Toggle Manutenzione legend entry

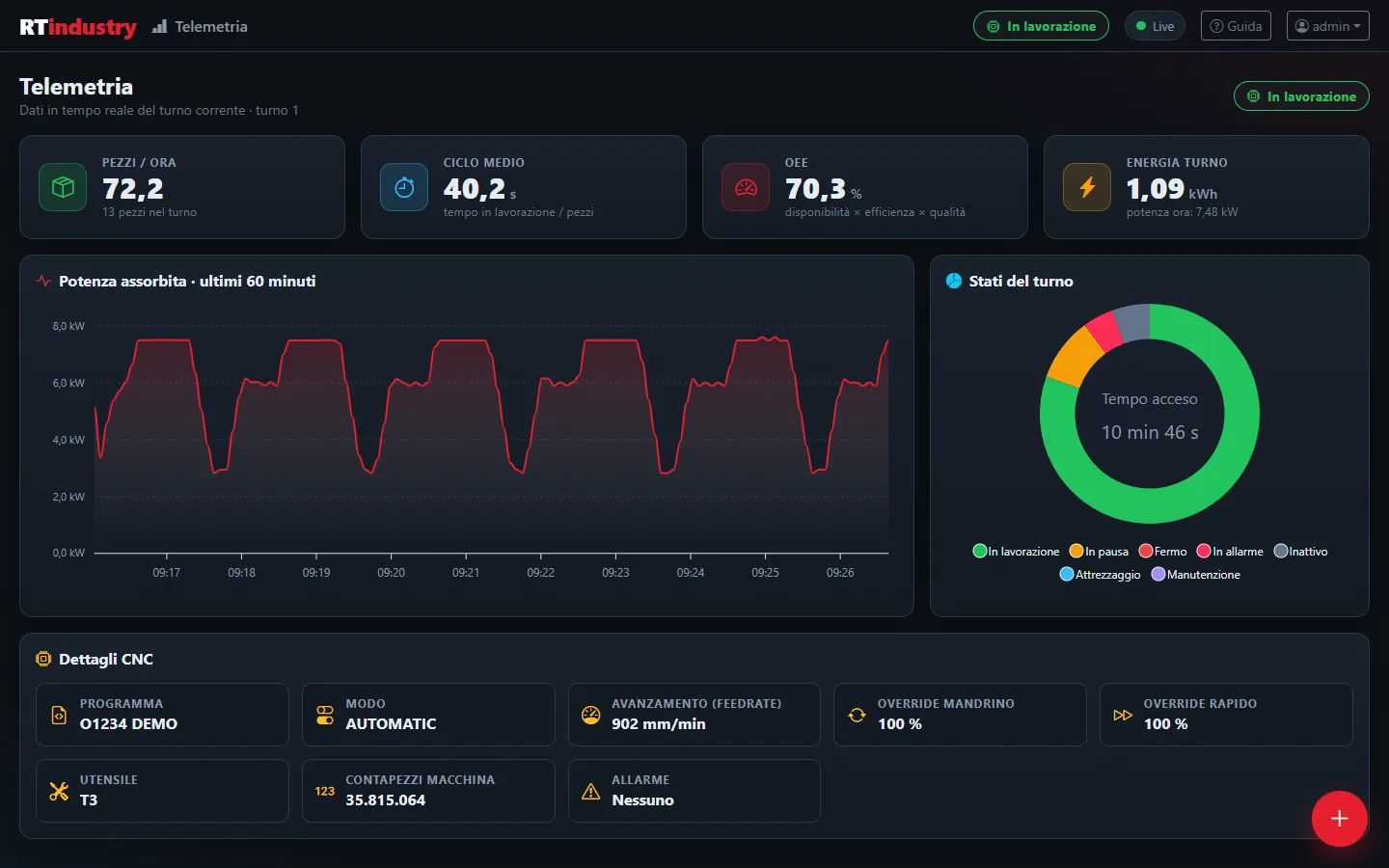(x=1195, y=575)
